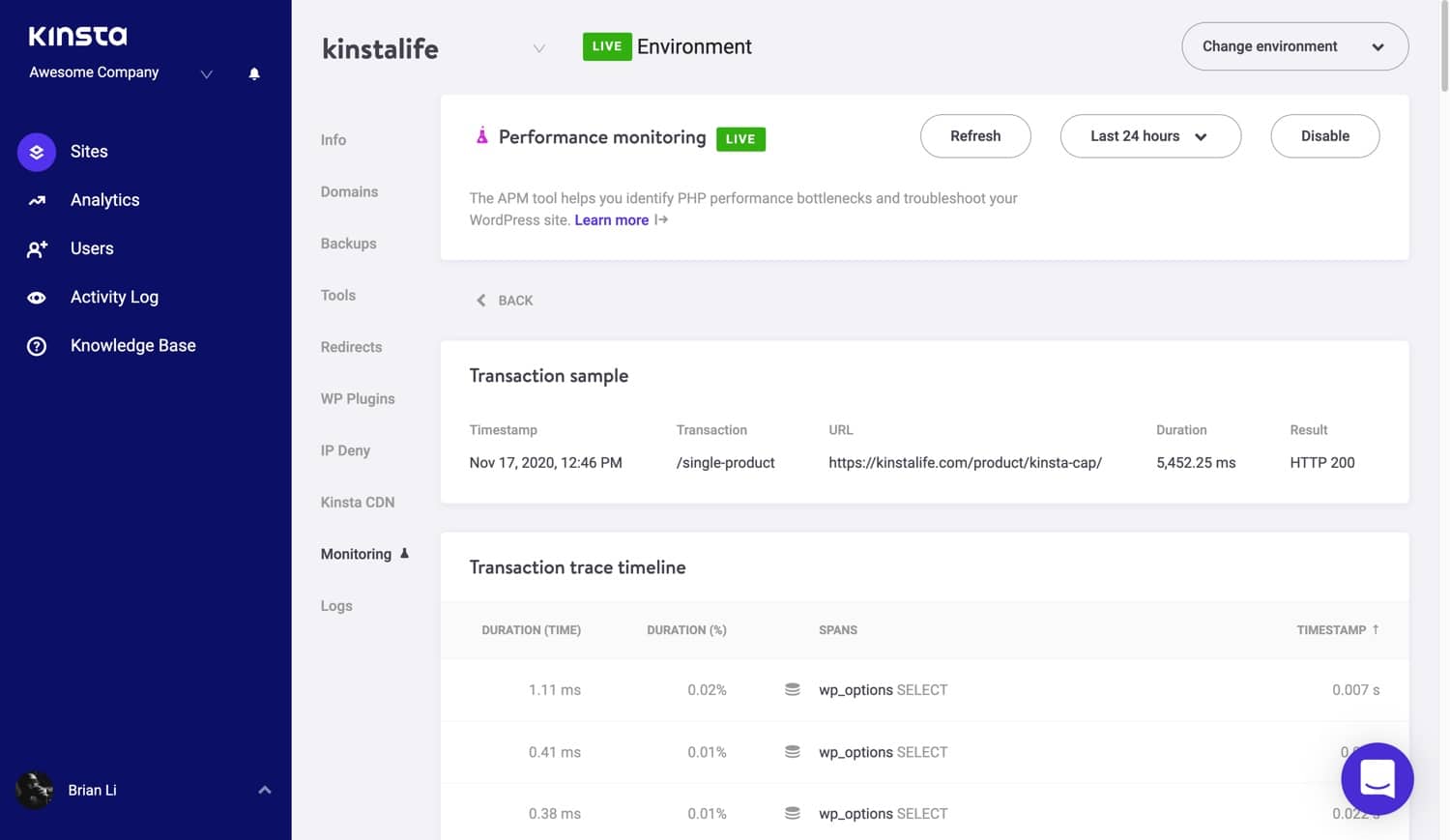1450x840 pixels.
Task: Click the Refresh button
Action: (x=975, y=136)
